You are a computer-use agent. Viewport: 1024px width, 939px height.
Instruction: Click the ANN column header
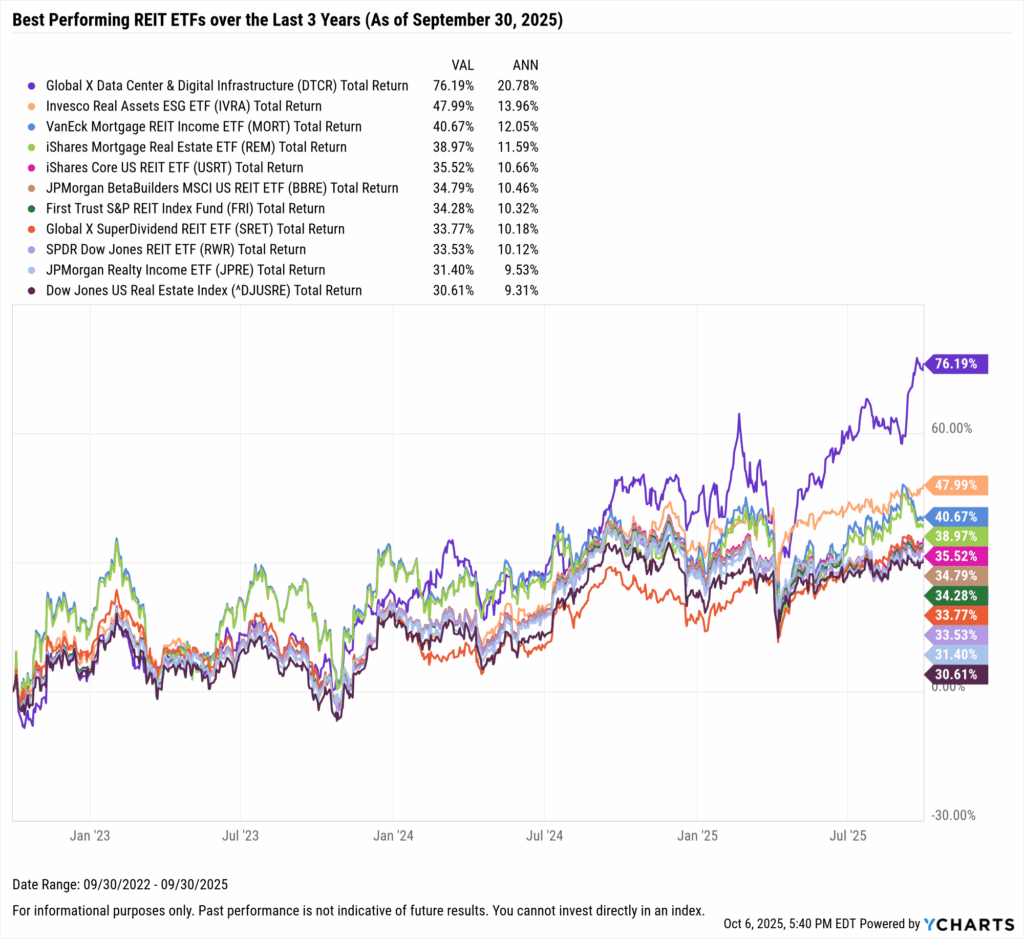click(x=523, y=64)
